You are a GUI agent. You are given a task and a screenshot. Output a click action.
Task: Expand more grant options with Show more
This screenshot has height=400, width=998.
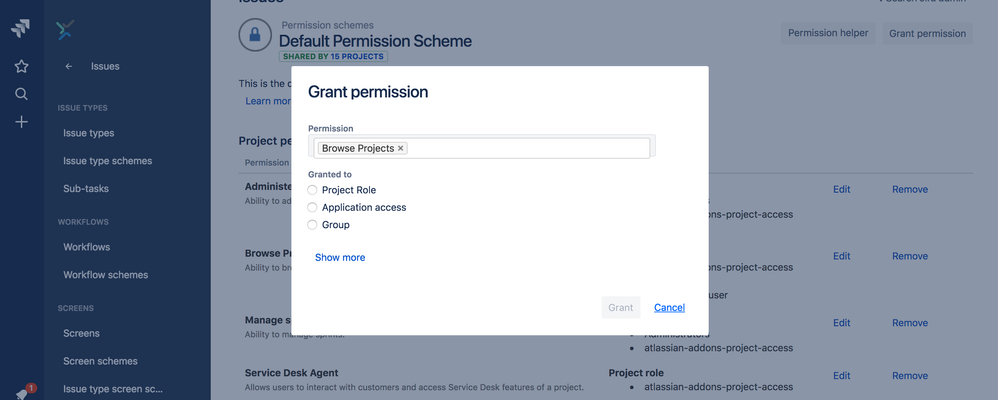pos(340,257)
